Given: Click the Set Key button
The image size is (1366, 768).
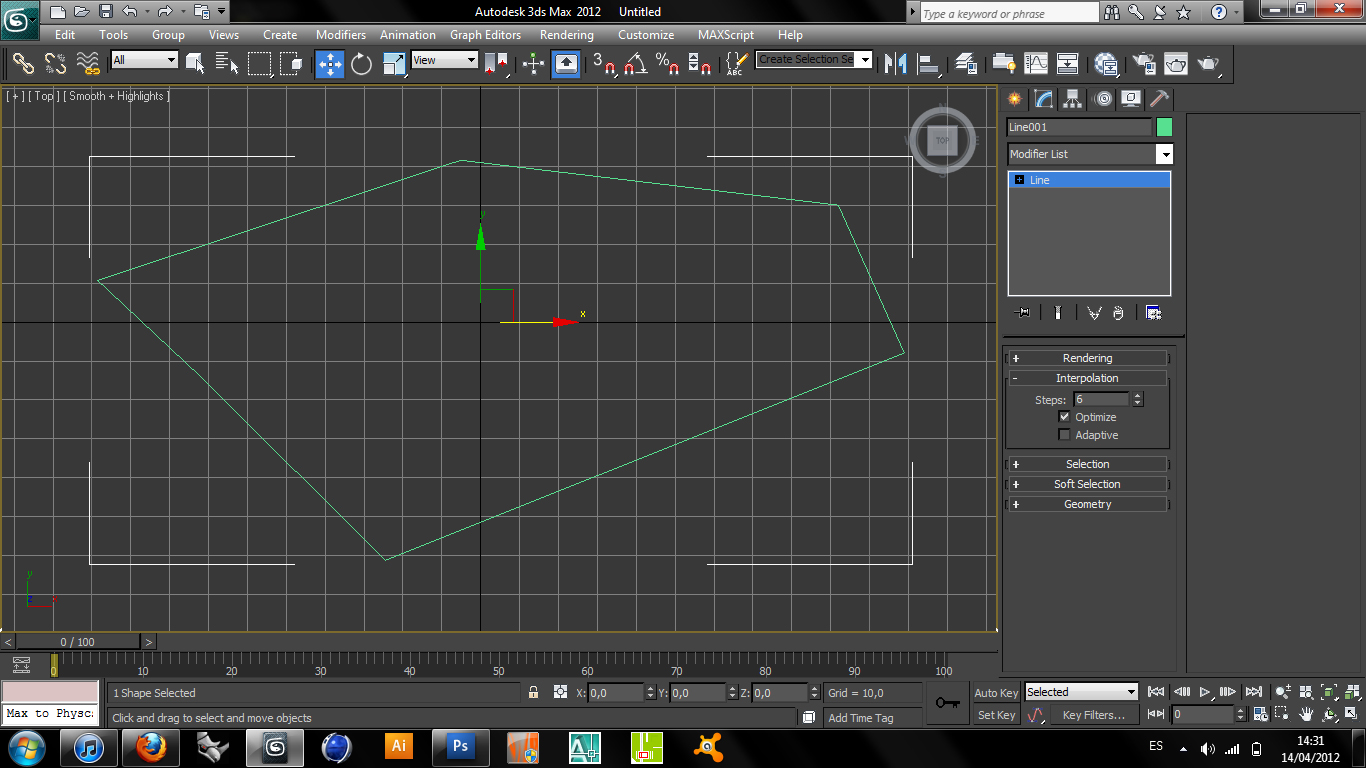Looking at the screenshot, I should (x=996, y=715).
